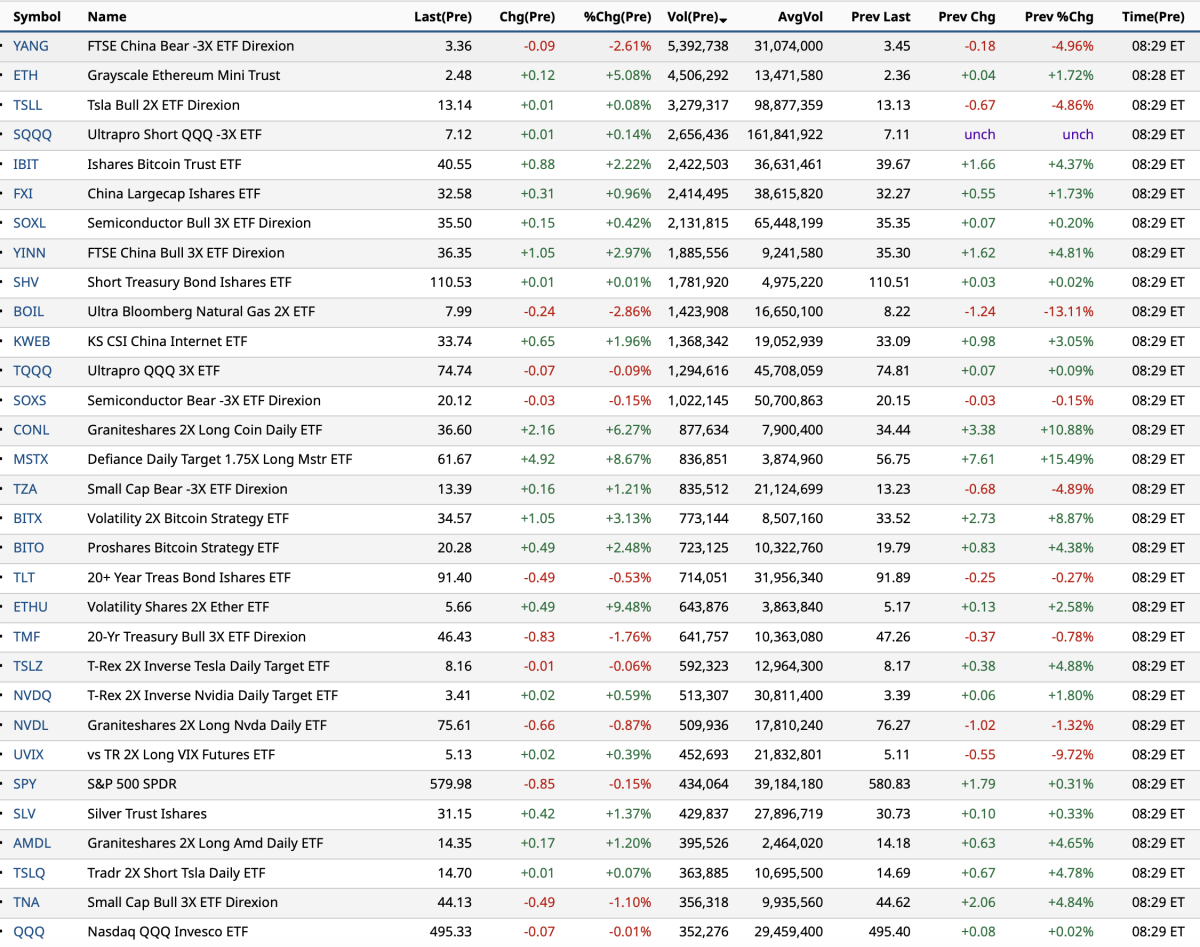Sort by the AvgVol column header
Screen dimensions: 1200x947
[800, 17]
